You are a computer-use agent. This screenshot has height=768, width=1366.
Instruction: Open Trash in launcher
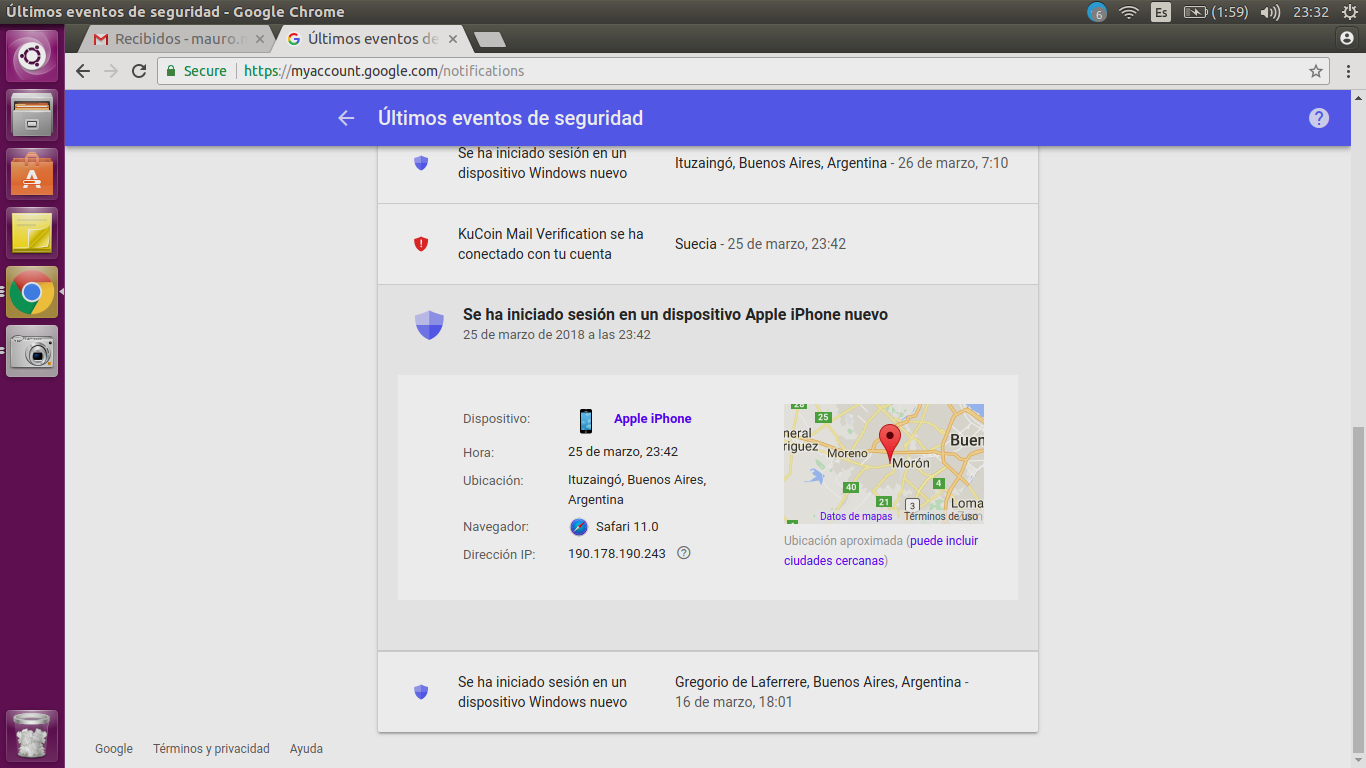32,736
